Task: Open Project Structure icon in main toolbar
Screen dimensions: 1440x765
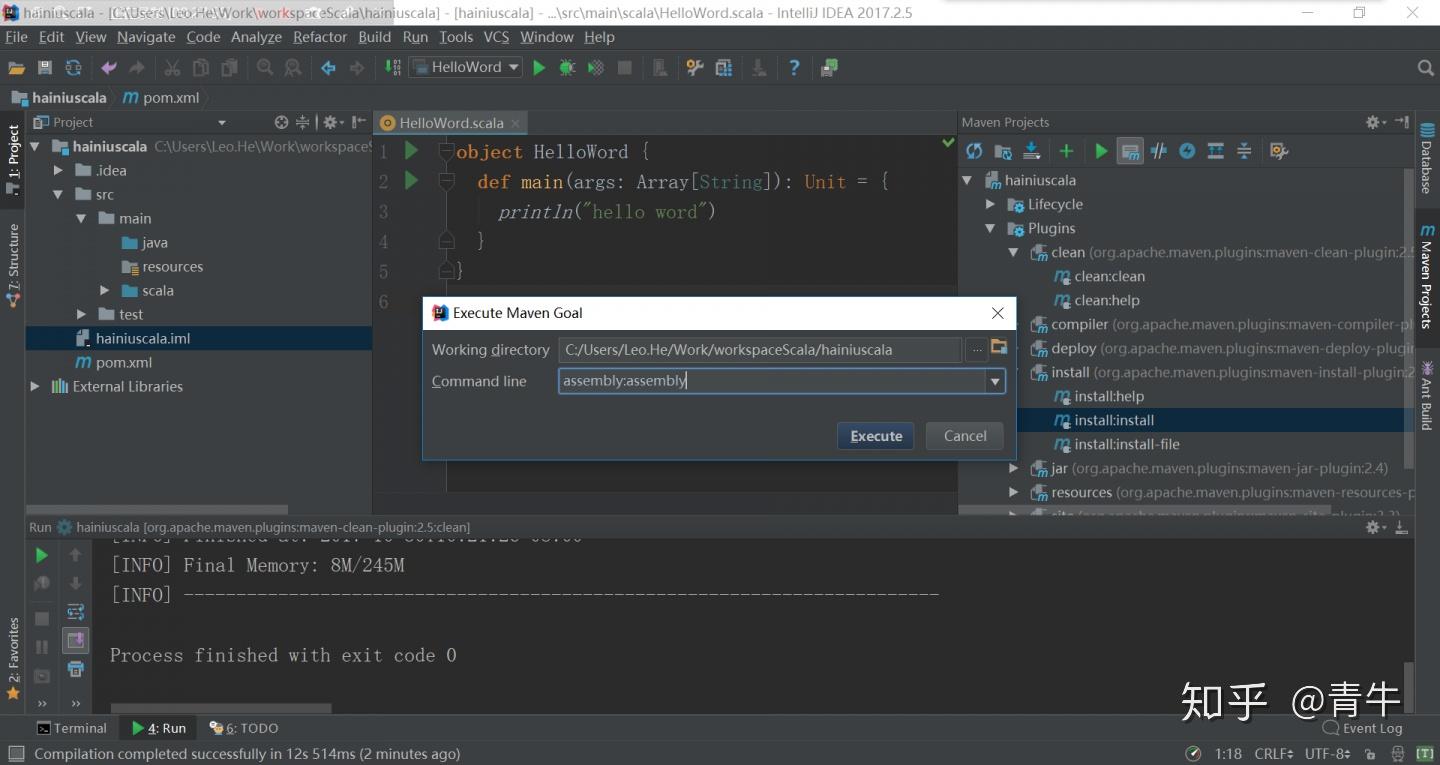Action: (x=723, y=68)
